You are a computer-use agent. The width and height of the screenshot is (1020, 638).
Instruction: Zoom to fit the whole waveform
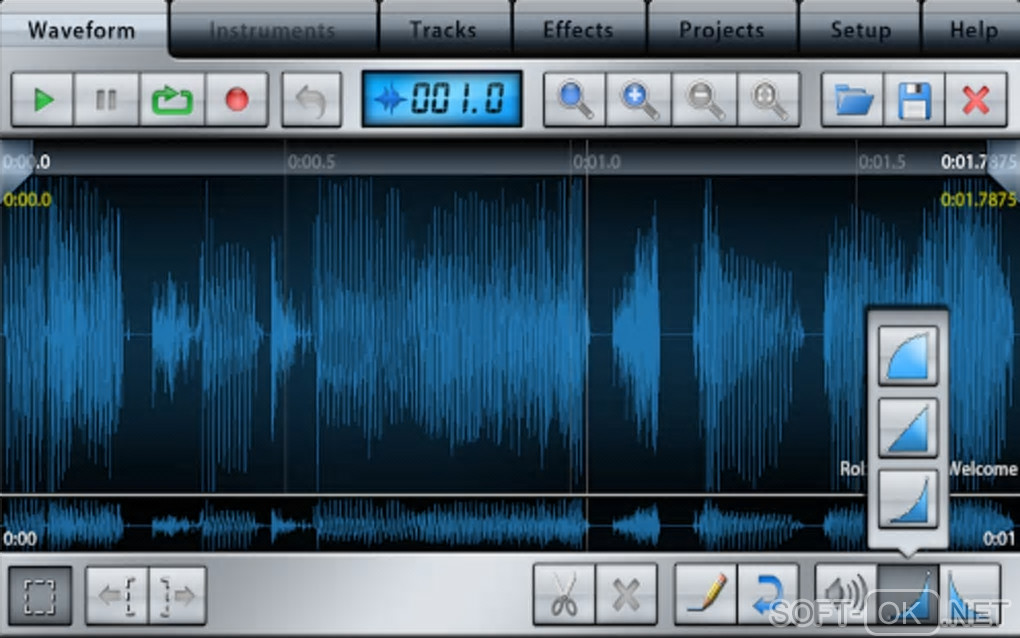tap(768, 100)
